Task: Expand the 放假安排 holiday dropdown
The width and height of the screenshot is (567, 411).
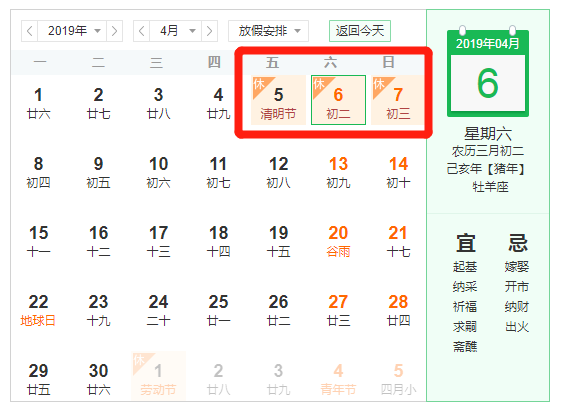Action: 268,31
